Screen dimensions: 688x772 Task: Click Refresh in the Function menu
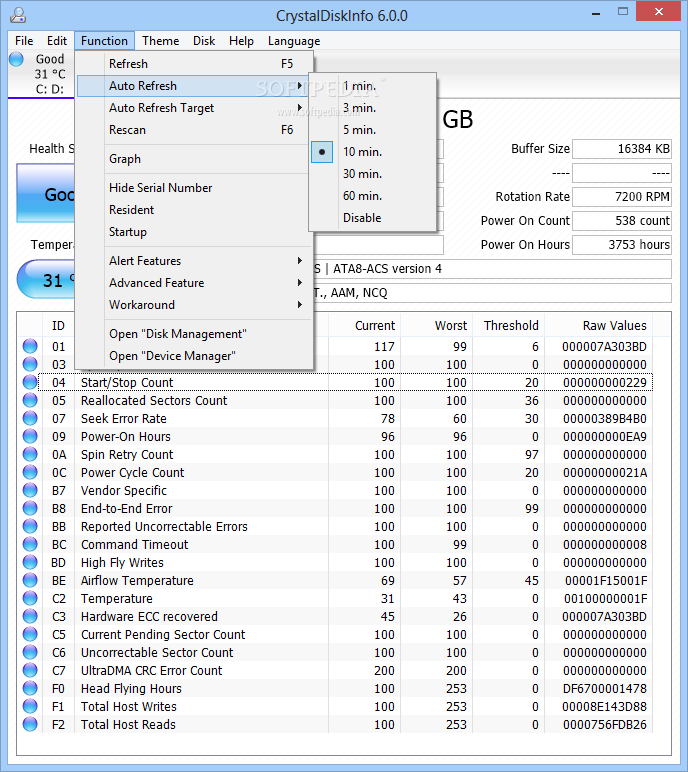coord(194,64)
